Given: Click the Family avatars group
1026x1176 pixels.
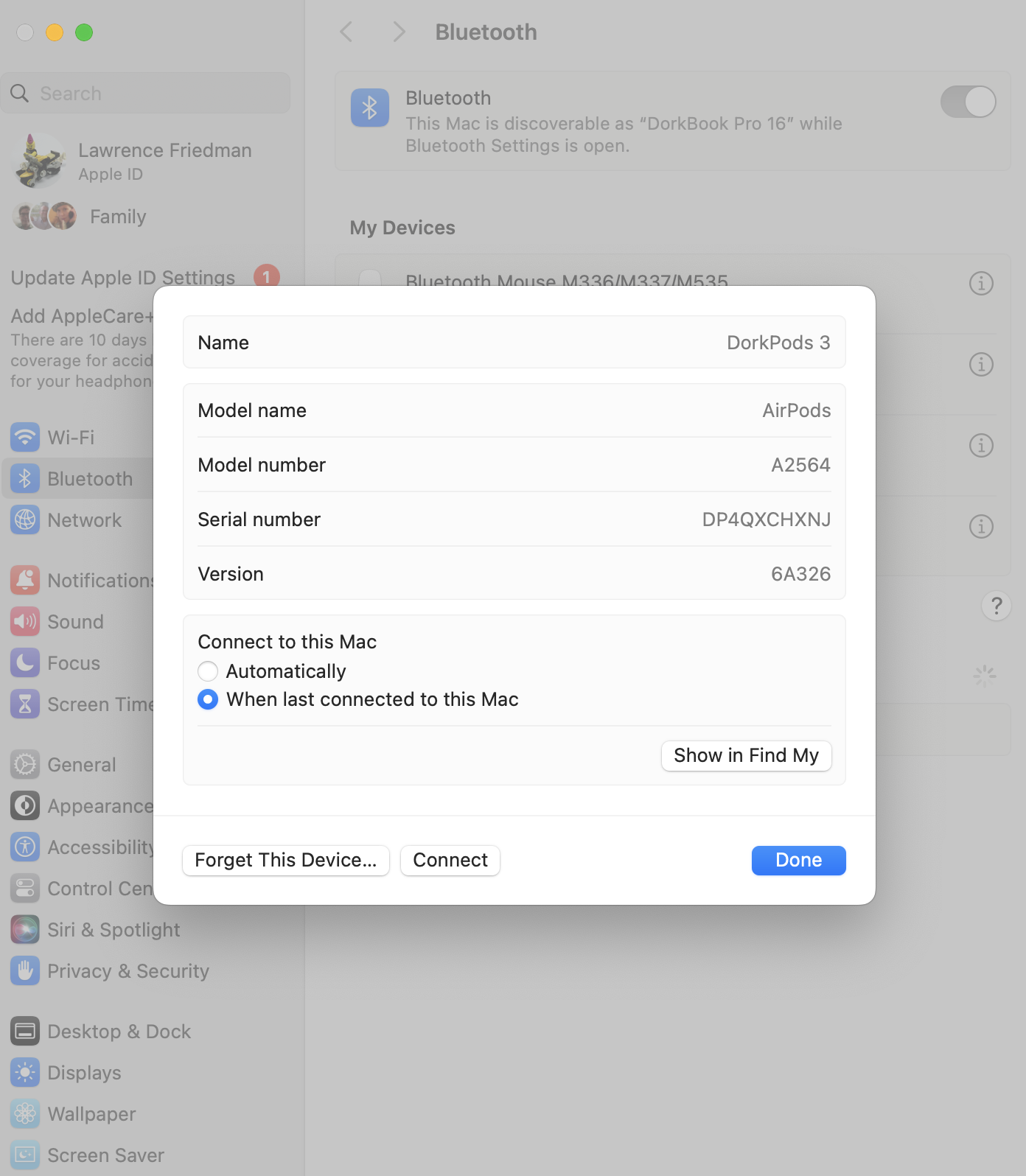Looking at the screenshot, I should coord(44,216).
